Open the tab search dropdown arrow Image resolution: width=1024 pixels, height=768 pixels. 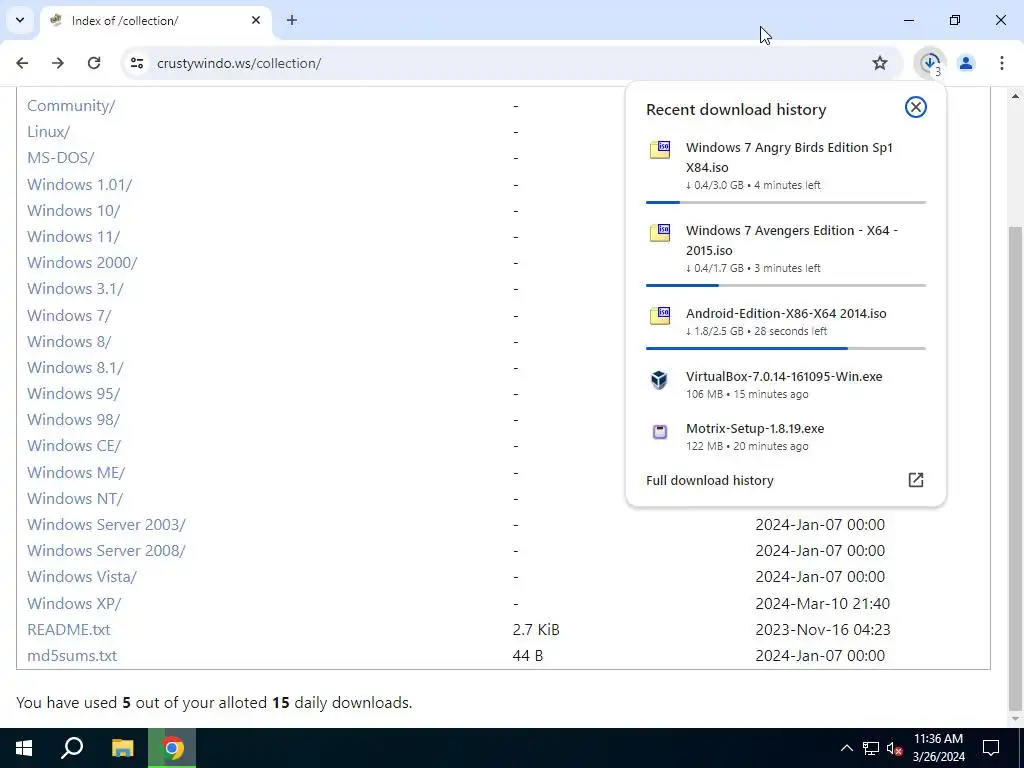pyautogui.click(x=20, y=20)
